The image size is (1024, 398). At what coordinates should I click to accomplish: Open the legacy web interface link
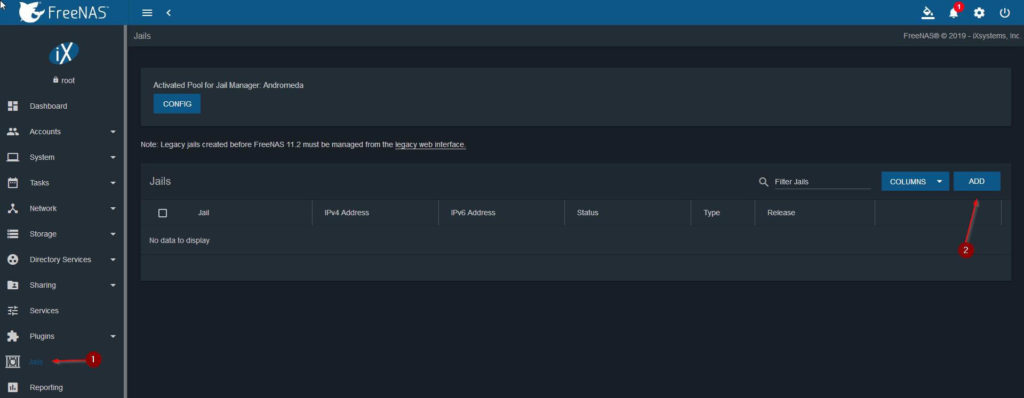(430, 144)
